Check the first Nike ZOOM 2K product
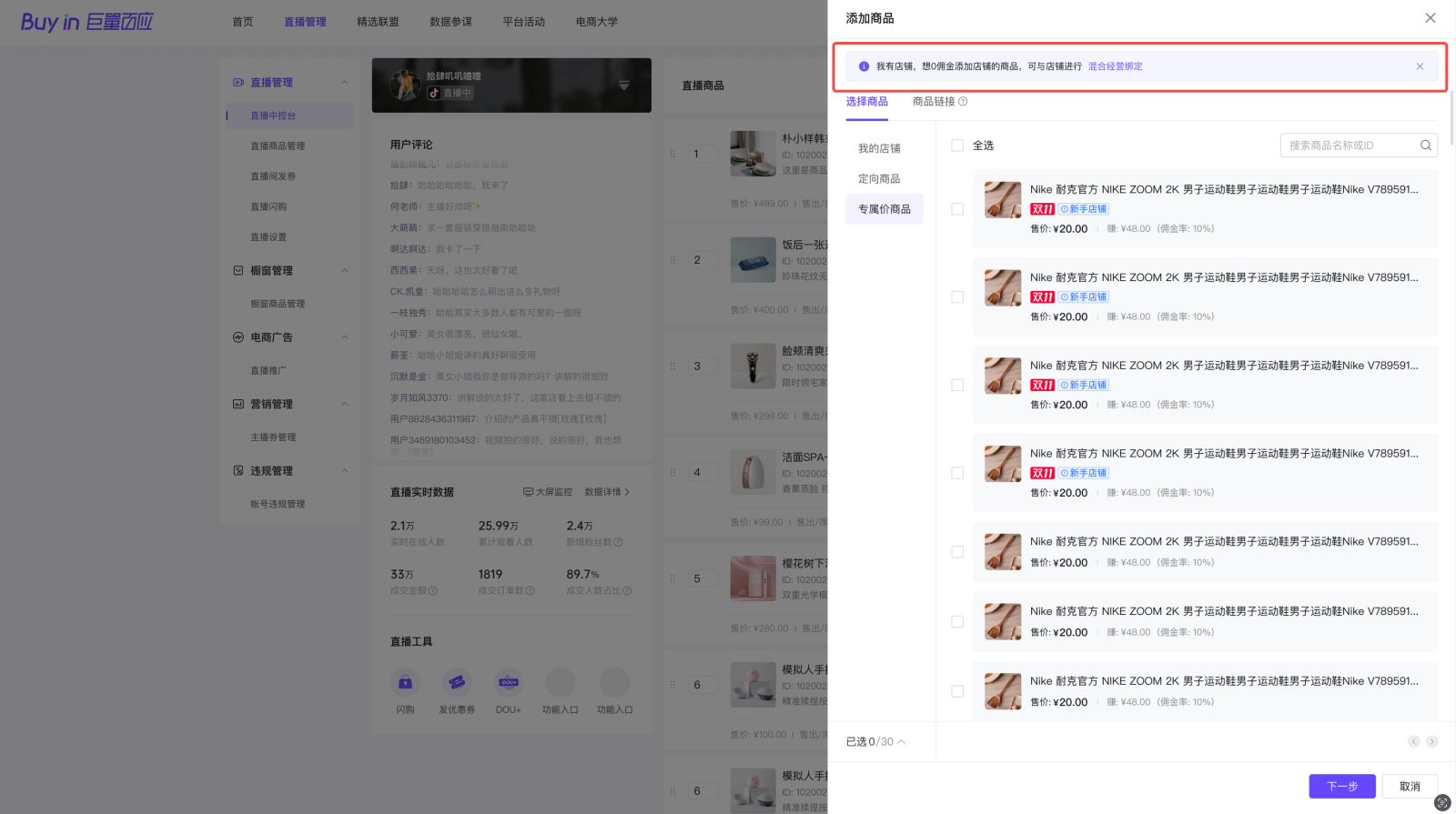Image resolution: width=1456 pixels, height=814 pixels. pos(957,209)
